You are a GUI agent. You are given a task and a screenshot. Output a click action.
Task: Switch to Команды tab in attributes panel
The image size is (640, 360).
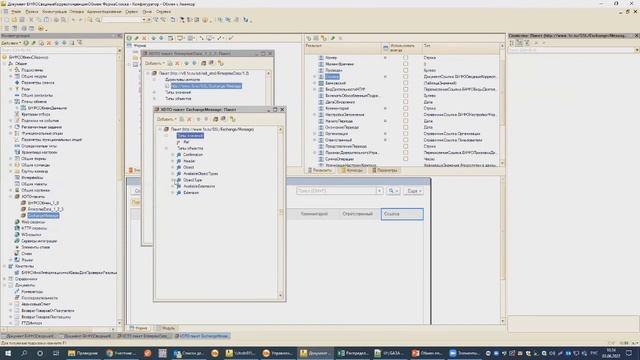(x=351, y=170)
